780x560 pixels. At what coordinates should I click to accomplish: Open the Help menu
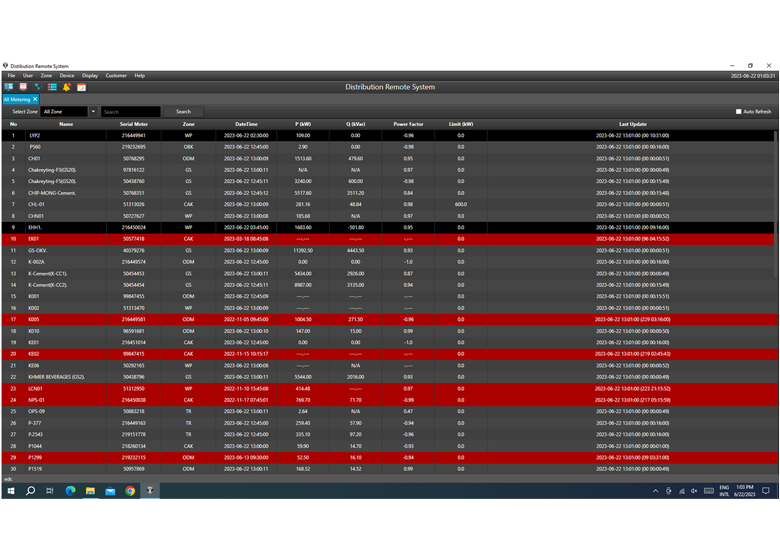pos(140,76)
